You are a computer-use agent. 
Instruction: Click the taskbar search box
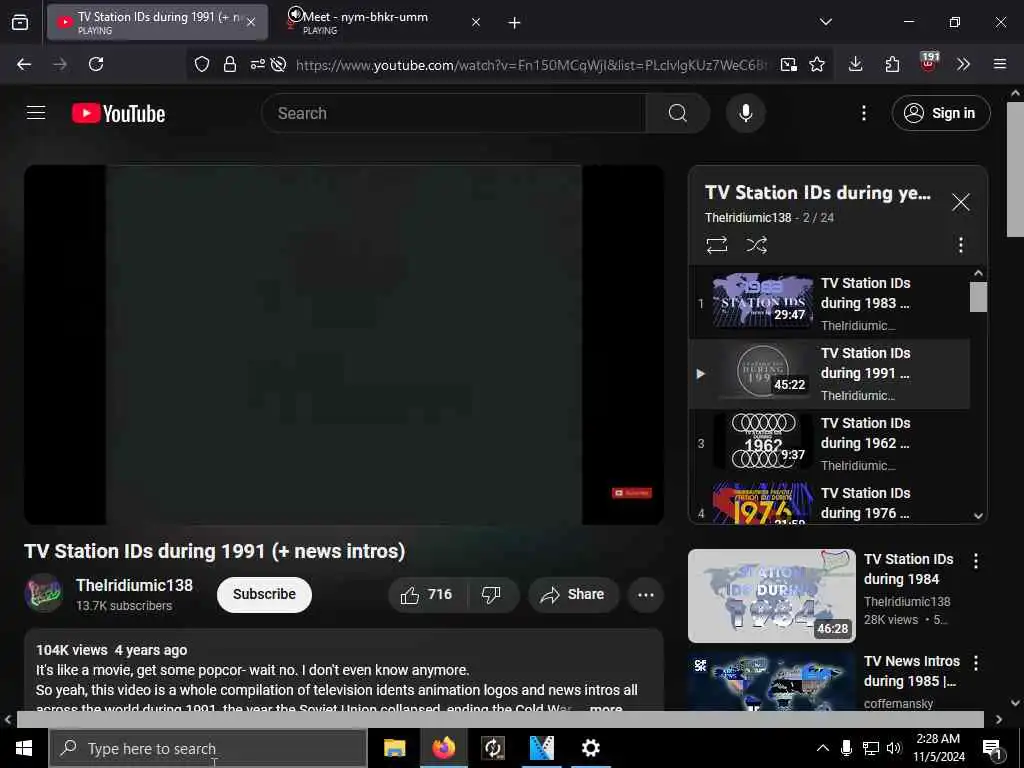tap(208, 748)
